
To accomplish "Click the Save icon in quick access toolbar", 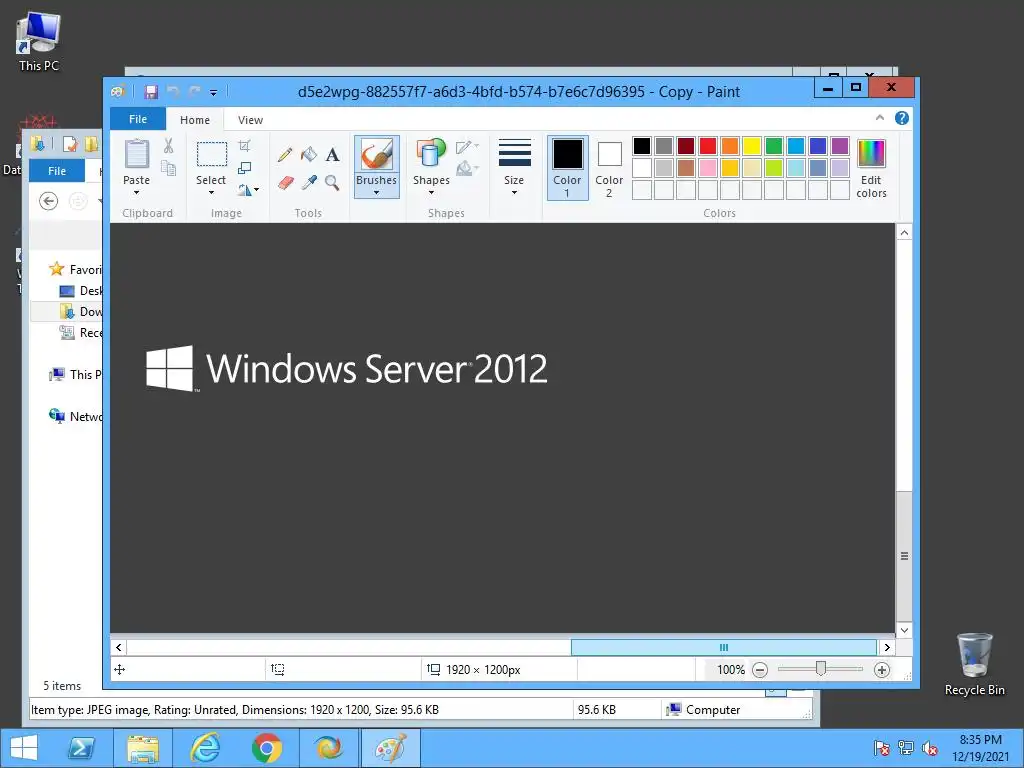I will click(x=151, y=92).
